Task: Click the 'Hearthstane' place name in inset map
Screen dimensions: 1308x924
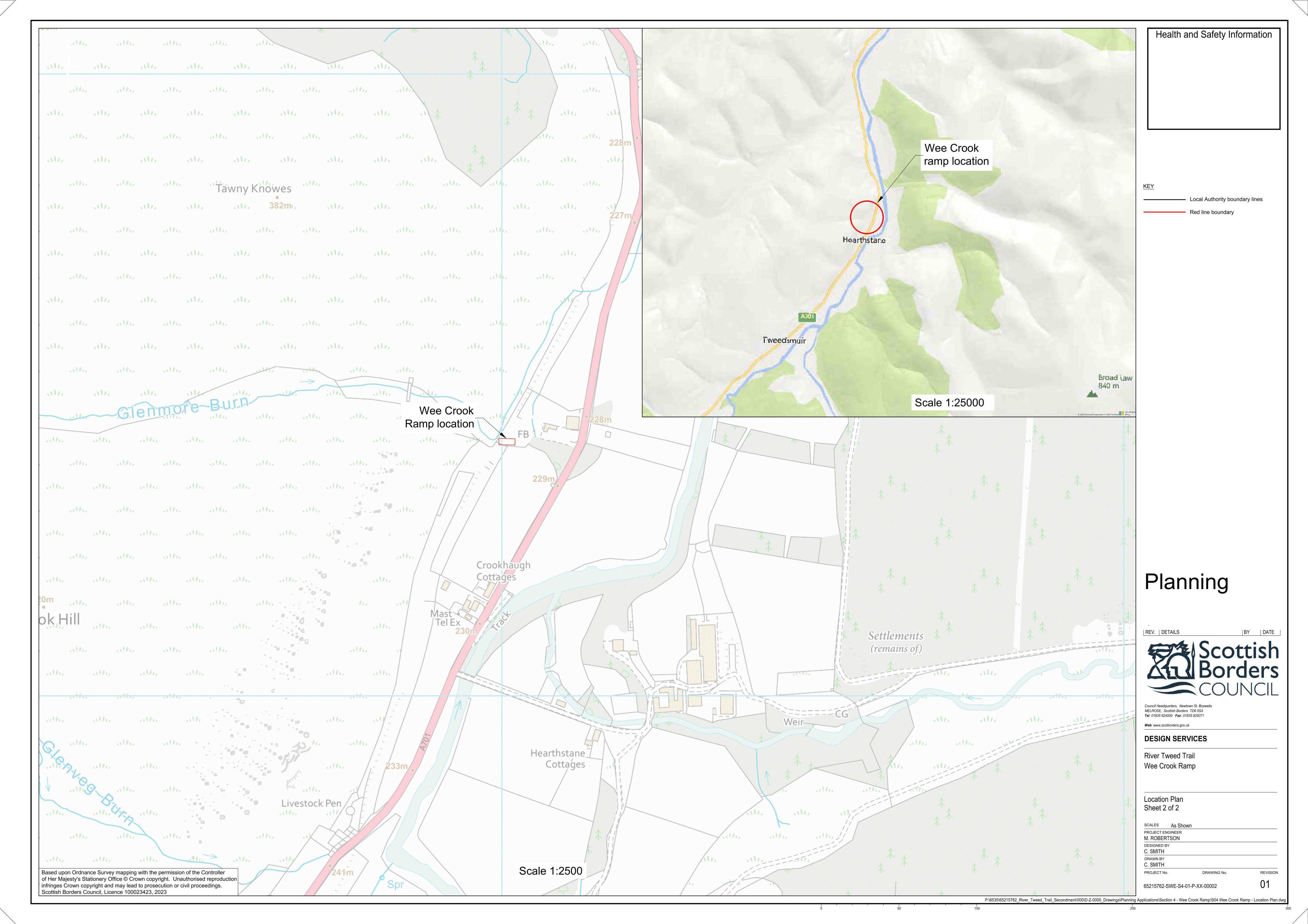Action: [x=864, y=240]
